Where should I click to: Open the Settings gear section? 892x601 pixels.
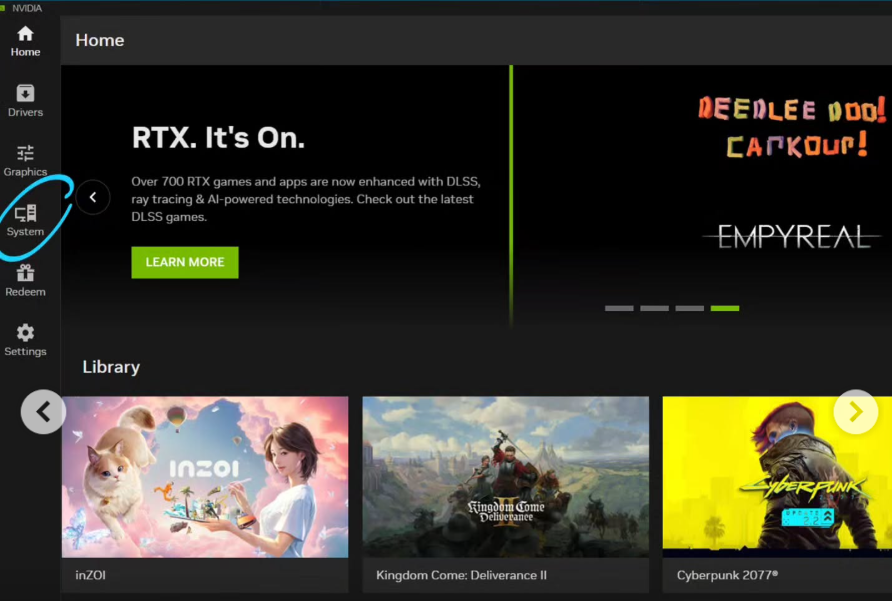coord(25,340)
